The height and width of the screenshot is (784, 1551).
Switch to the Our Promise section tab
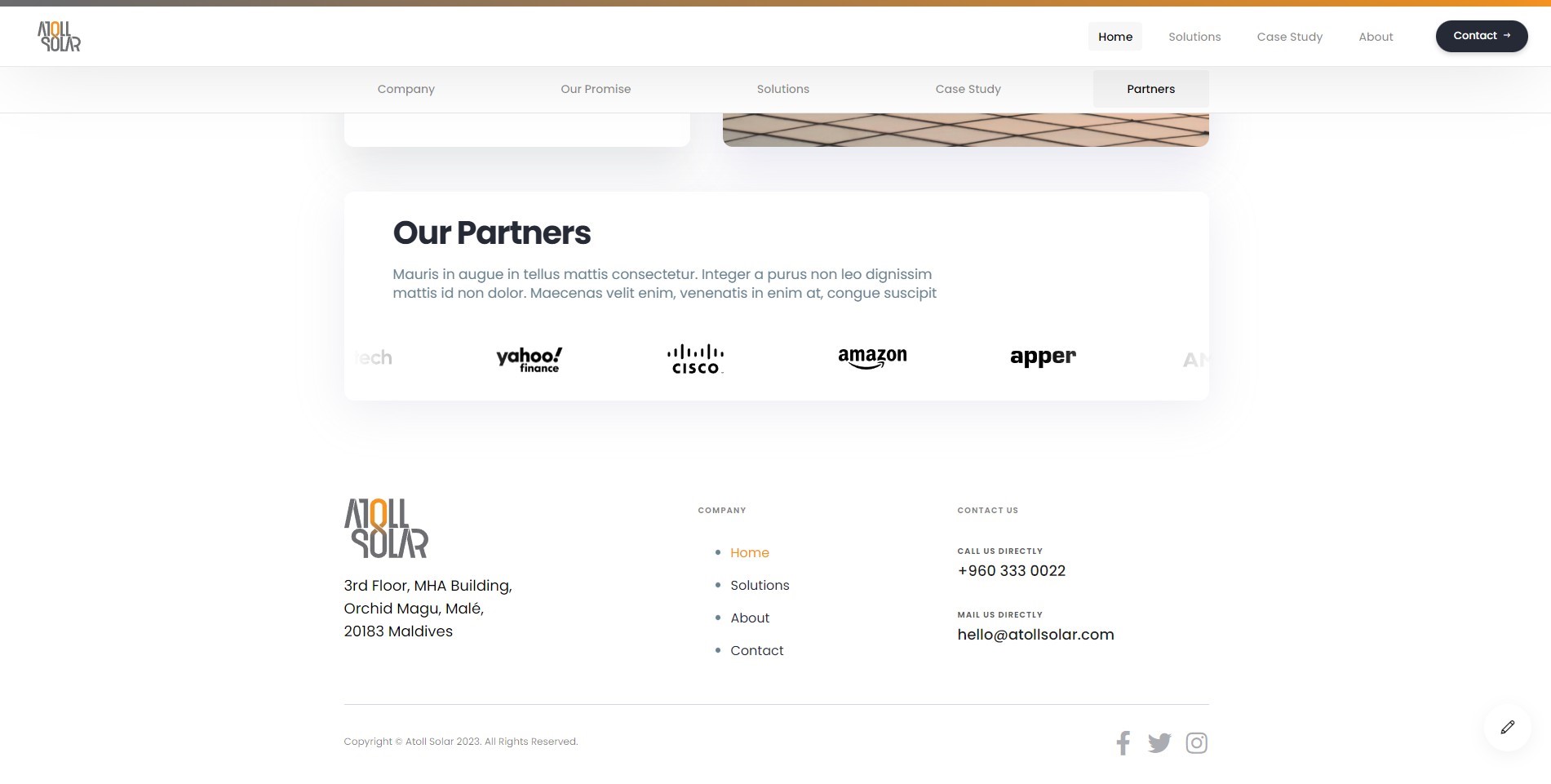(x=596, y=89)
